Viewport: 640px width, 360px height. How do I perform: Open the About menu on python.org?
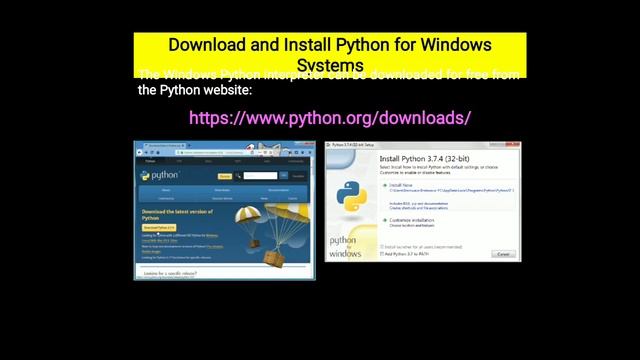(166, 190)
